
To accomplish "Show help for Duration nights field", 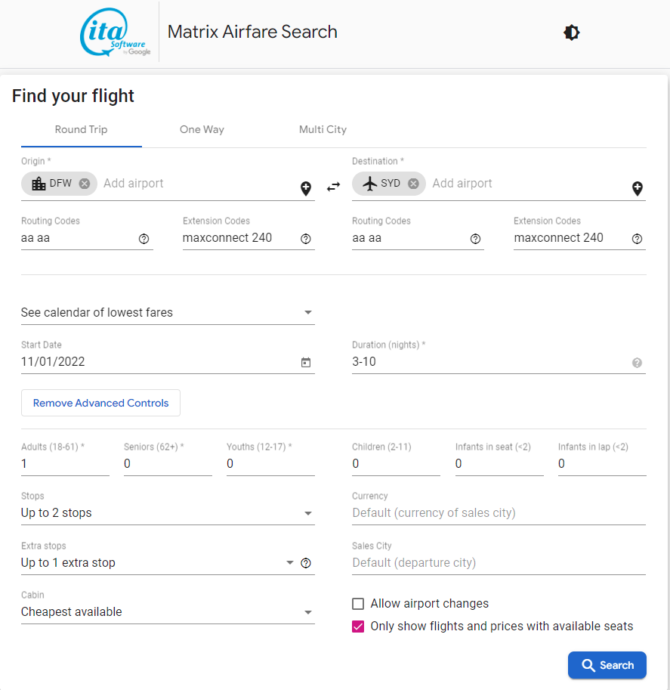I will [637, 363].
